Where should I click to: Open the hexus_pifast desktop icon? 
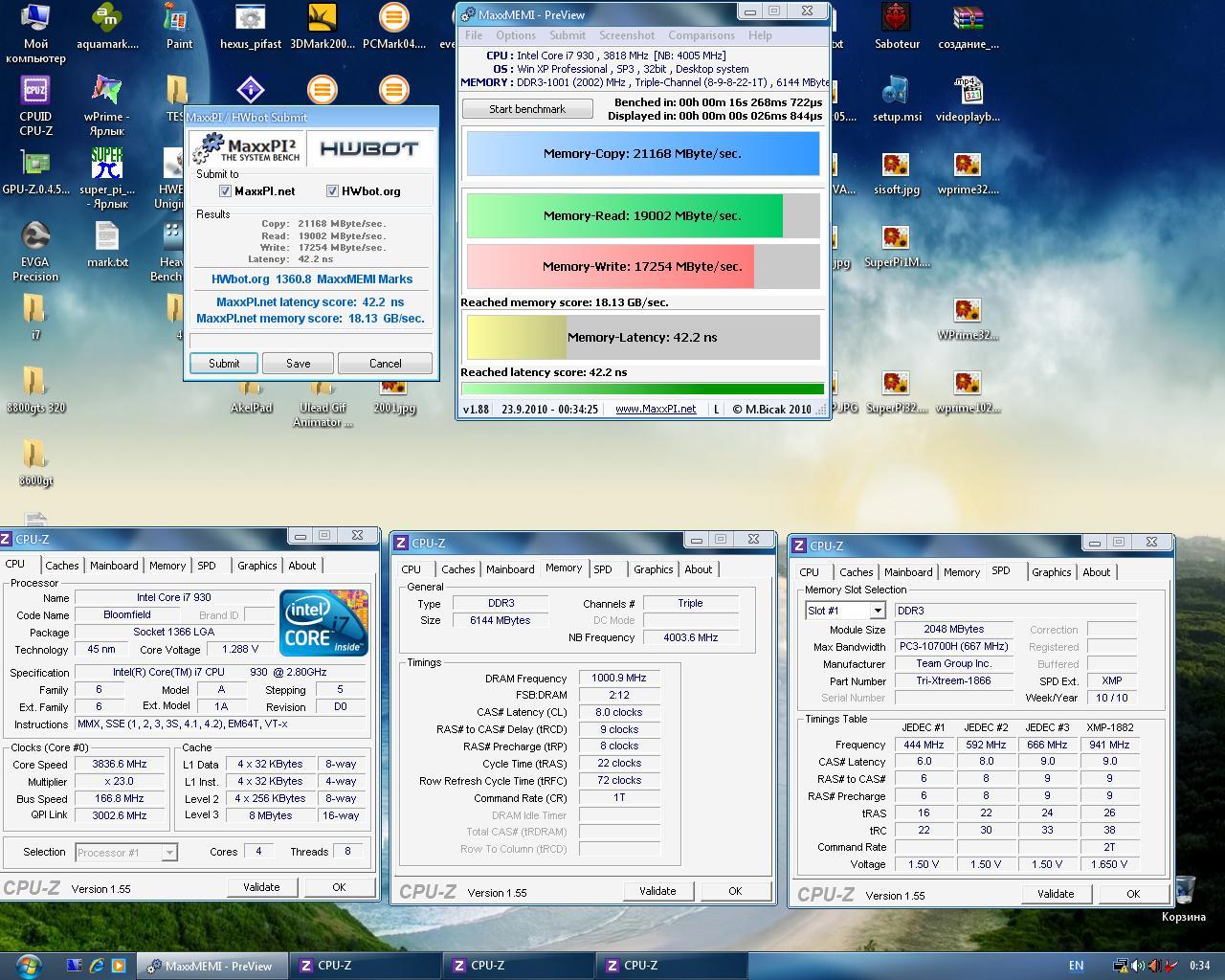[251, 27]
